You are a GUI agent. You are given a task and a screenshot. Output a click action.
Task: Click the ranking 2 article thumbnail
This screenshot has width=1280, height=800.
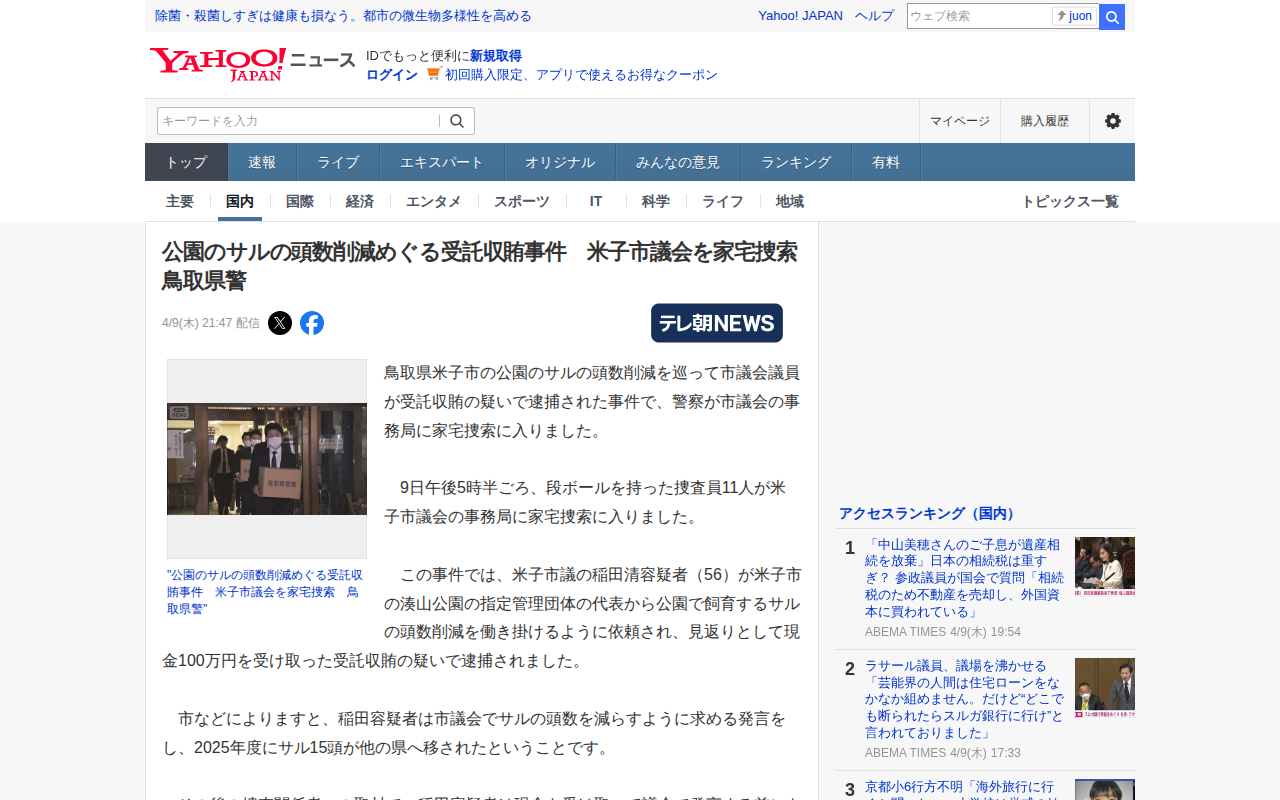1105,688
